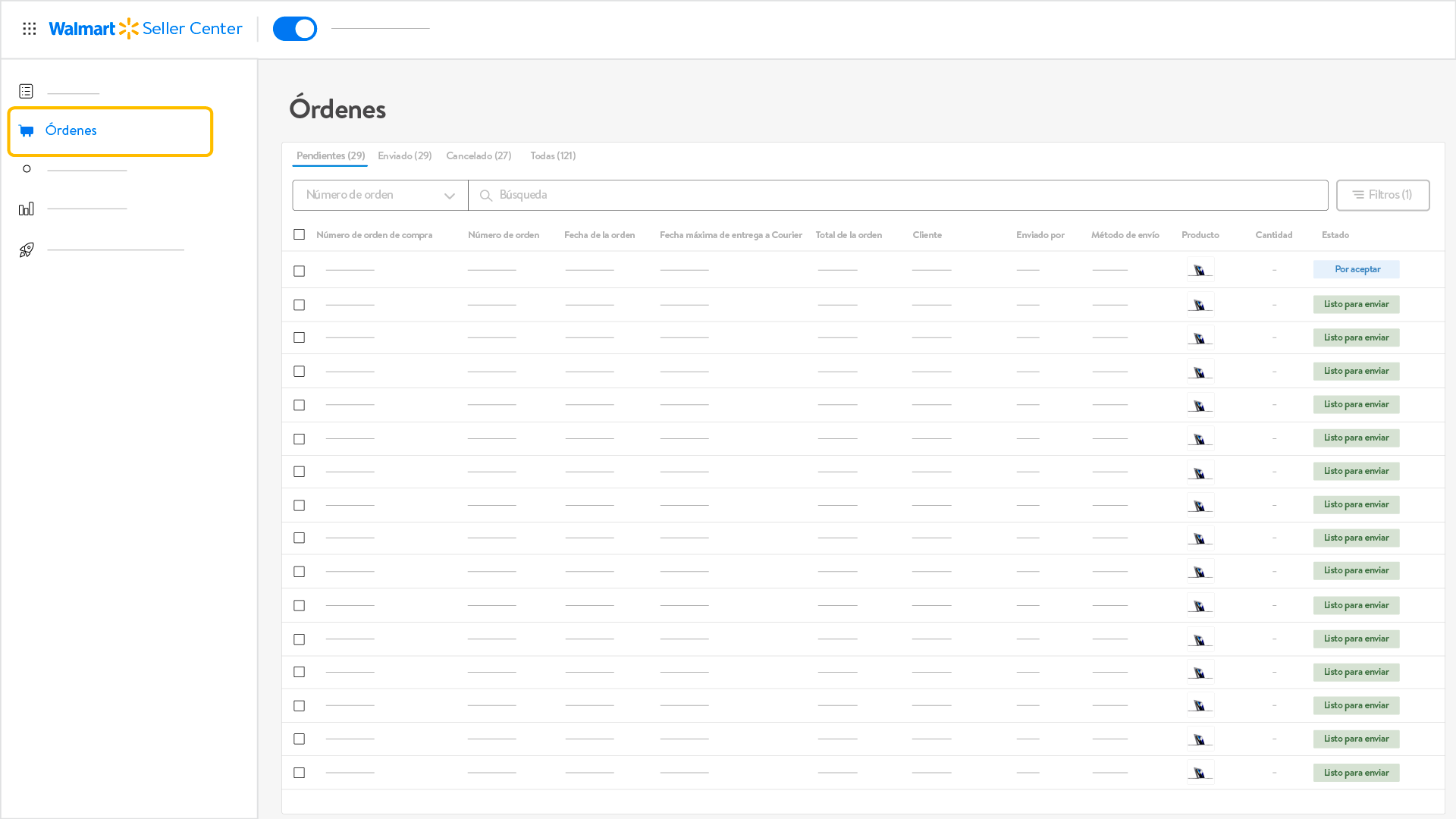Open the rocket icon sidebar item
Image resolution: width=1456 pixels, height=819 pixels.
(27, 249)
